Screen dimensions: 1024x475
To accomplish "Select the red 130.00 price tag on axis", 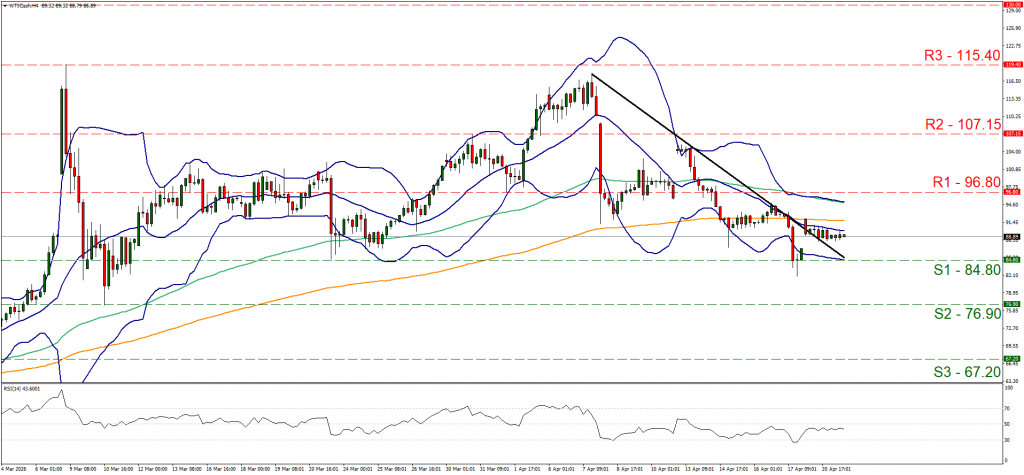I will [1013, 4].
